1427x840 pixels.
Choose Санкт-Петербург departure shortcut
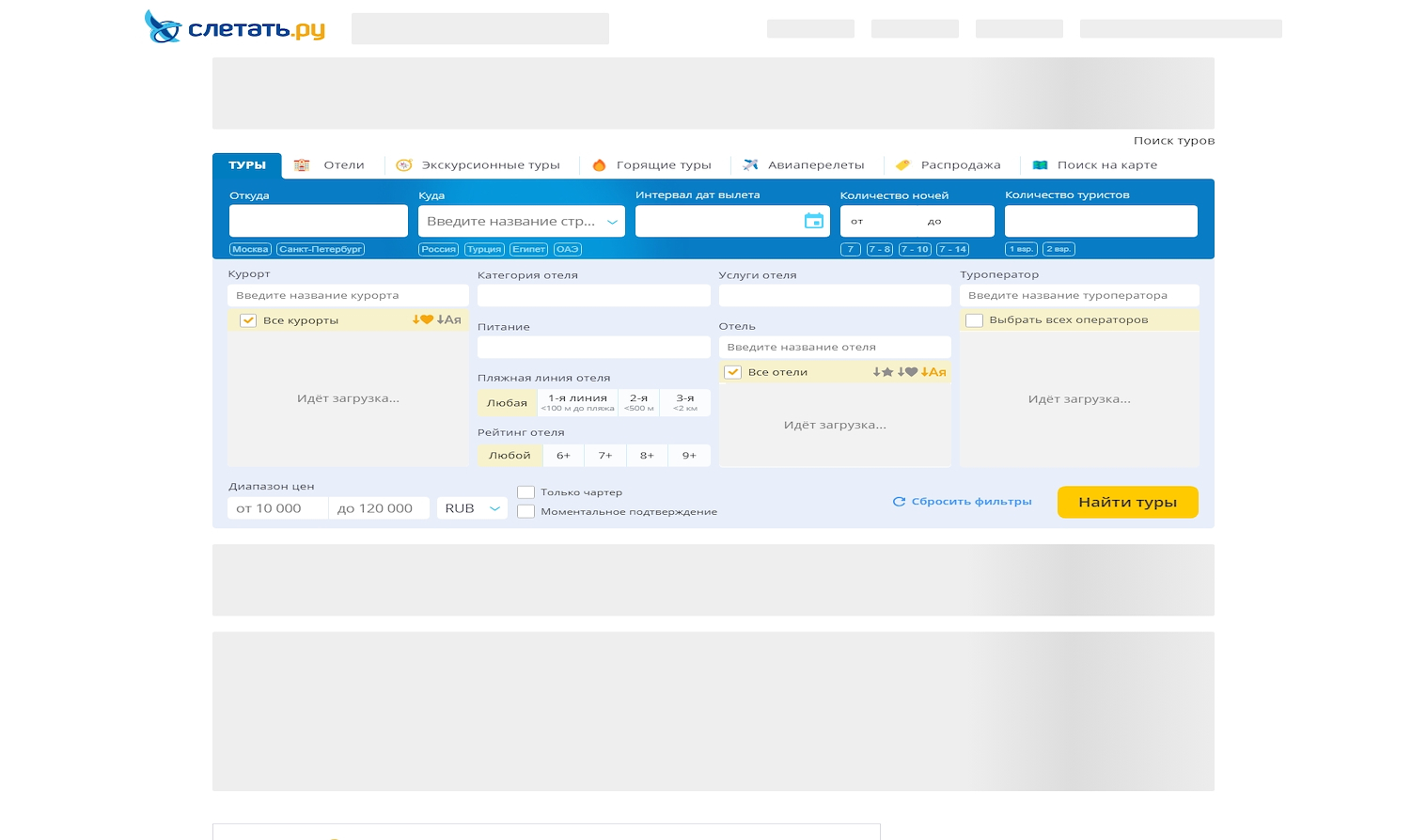tap(321, 249)
